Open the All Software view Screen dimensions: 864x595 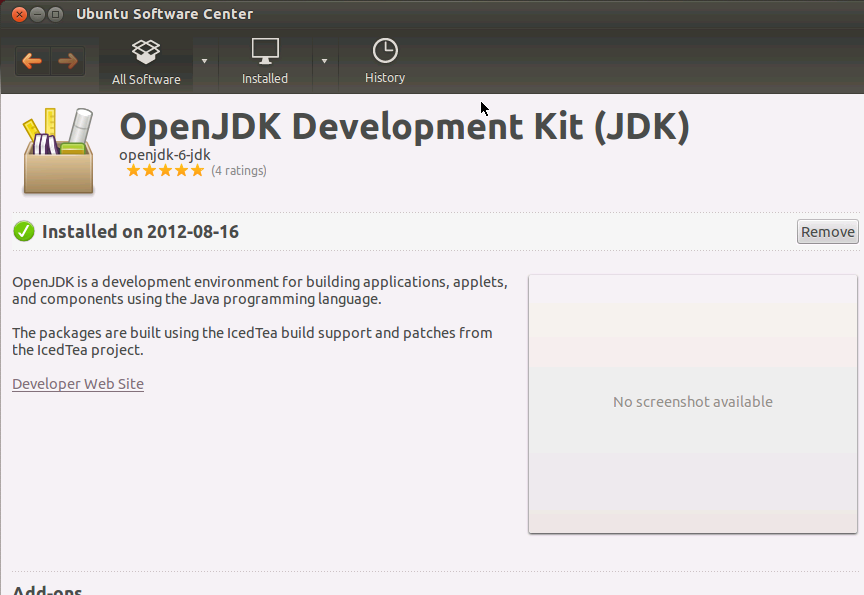pos(146,62)
